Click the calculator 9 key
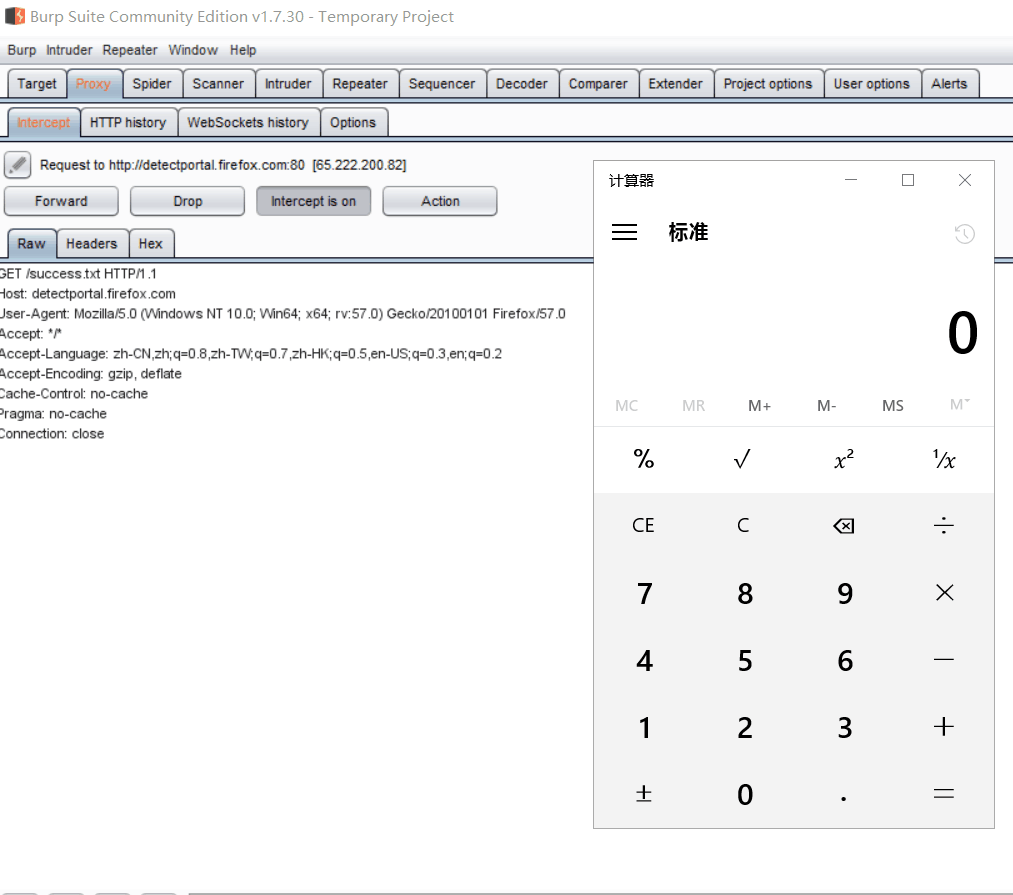This screenshot has height=895, width=1013. pyautogui.click(x=843, y=593)
